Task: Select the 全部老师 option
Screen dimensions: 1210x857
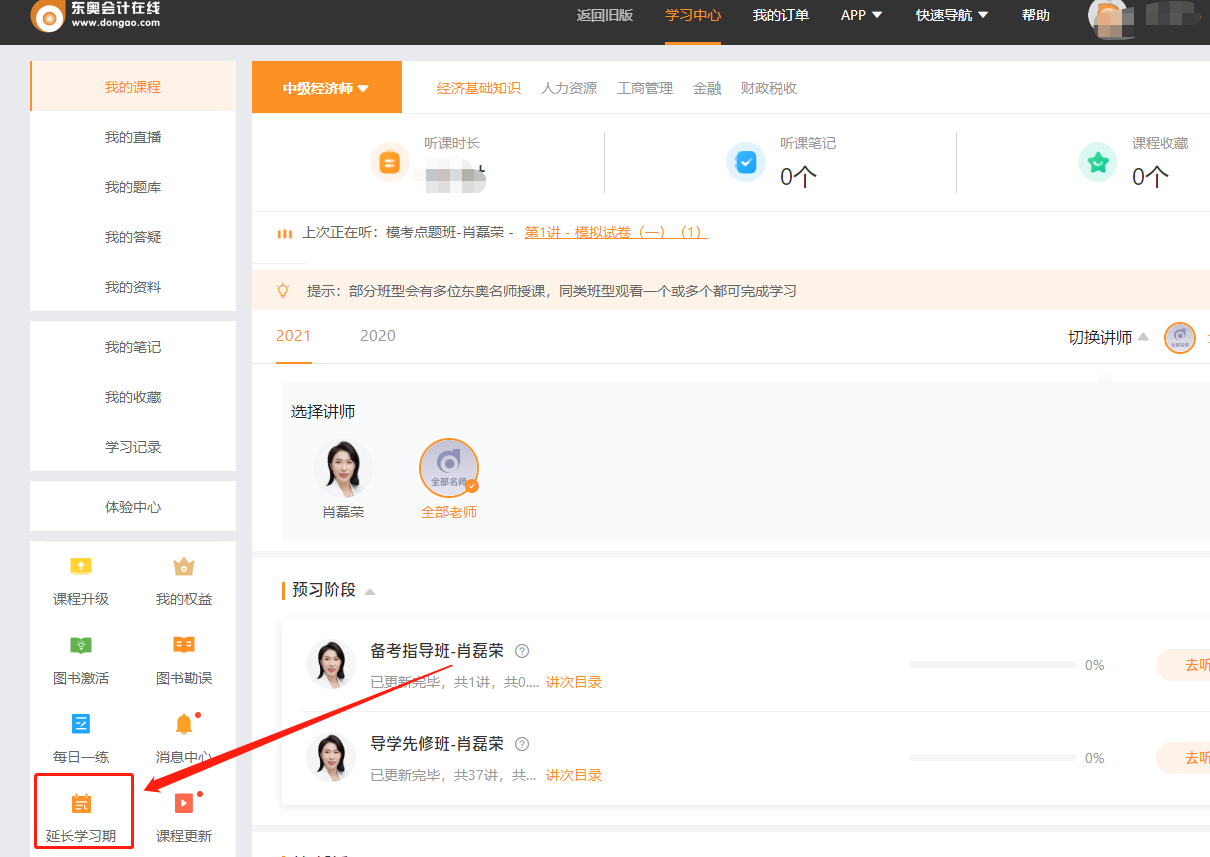Action: click(x=449, y=466)
